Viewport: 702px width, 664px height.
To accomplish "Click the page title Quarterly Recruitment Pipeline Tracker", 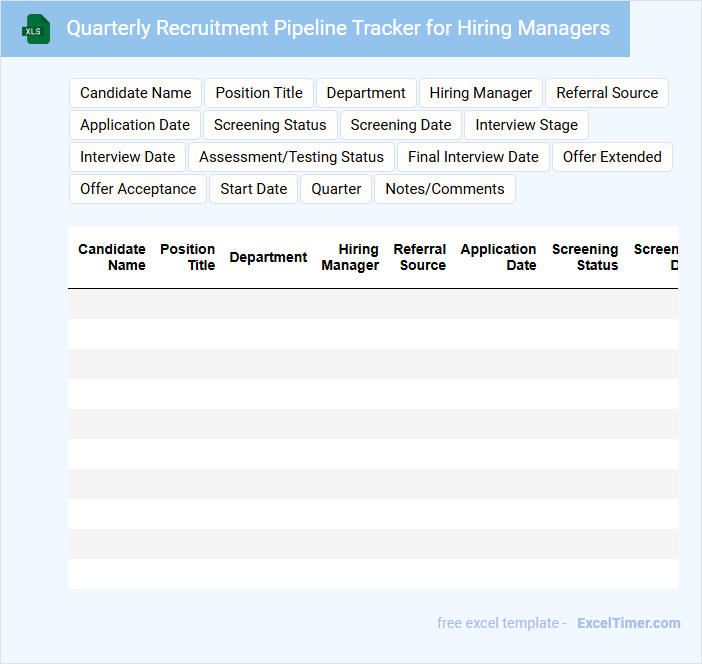I will (x=338, y=28).
